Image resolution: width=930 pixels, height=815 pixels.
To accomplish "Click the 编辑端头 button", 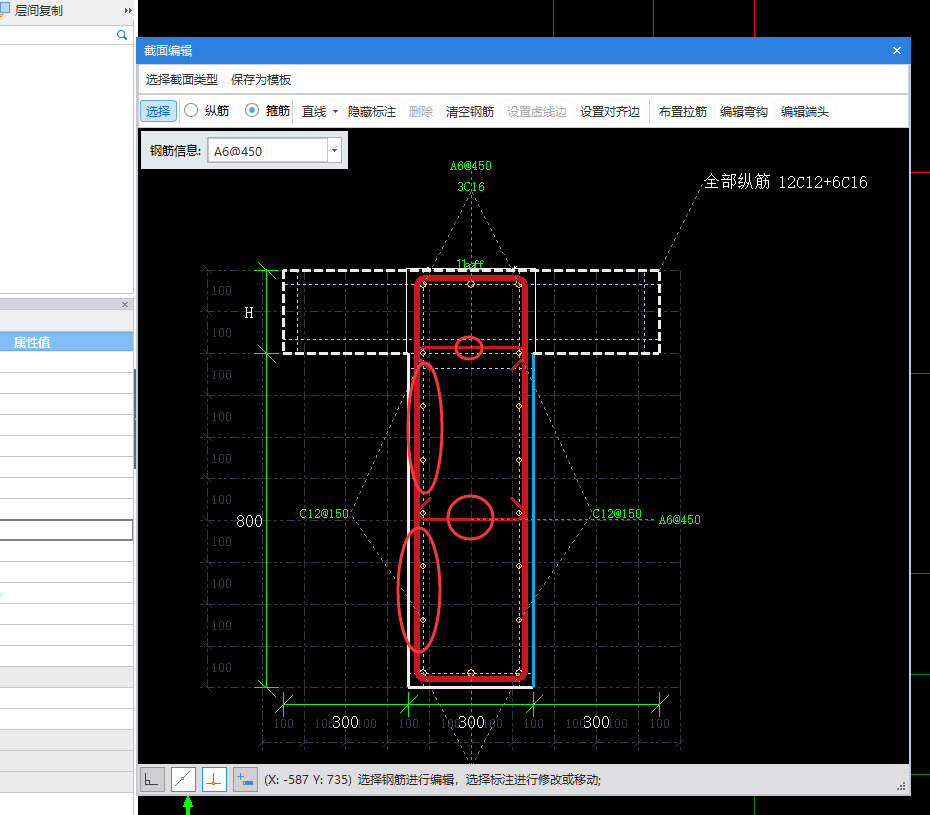I will [805, 112].
